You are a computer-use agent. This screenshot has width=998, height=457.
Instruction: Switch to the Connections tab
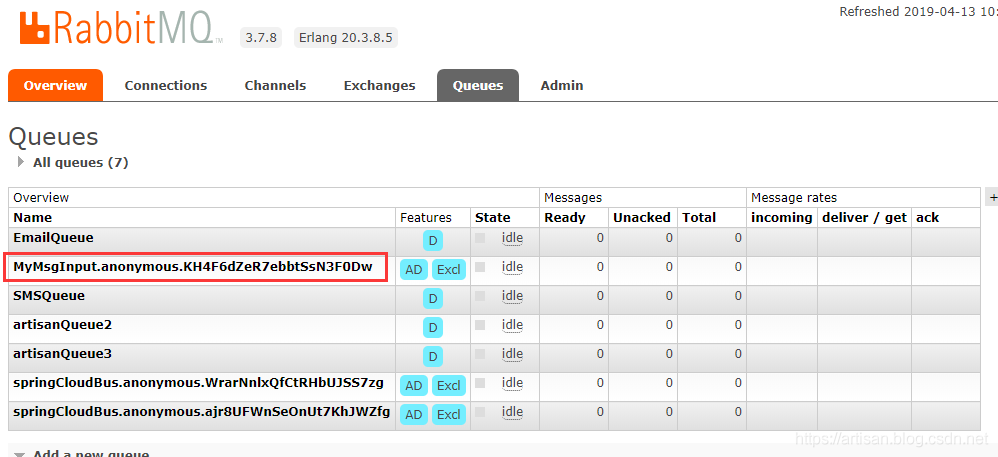point(166,86)
